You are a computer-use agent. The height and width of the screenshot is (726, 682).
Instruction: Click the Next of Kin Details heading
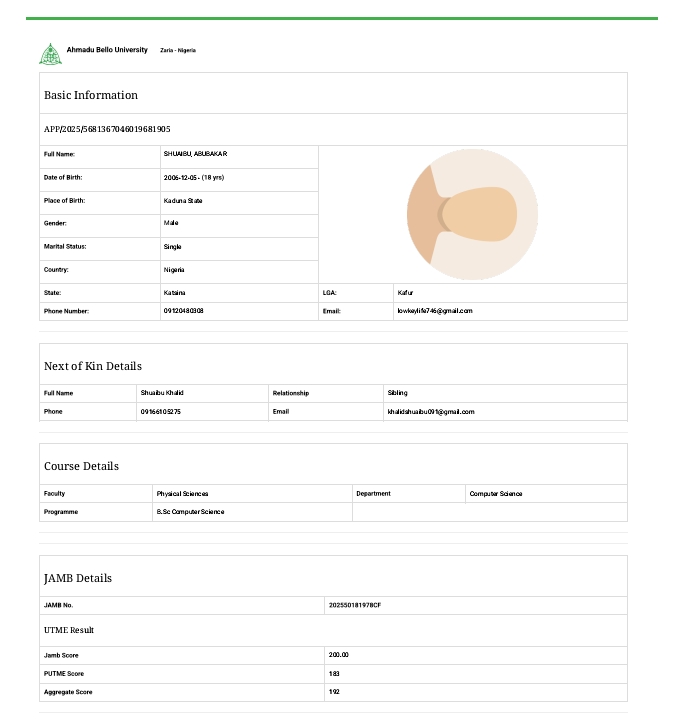(93, 366)
